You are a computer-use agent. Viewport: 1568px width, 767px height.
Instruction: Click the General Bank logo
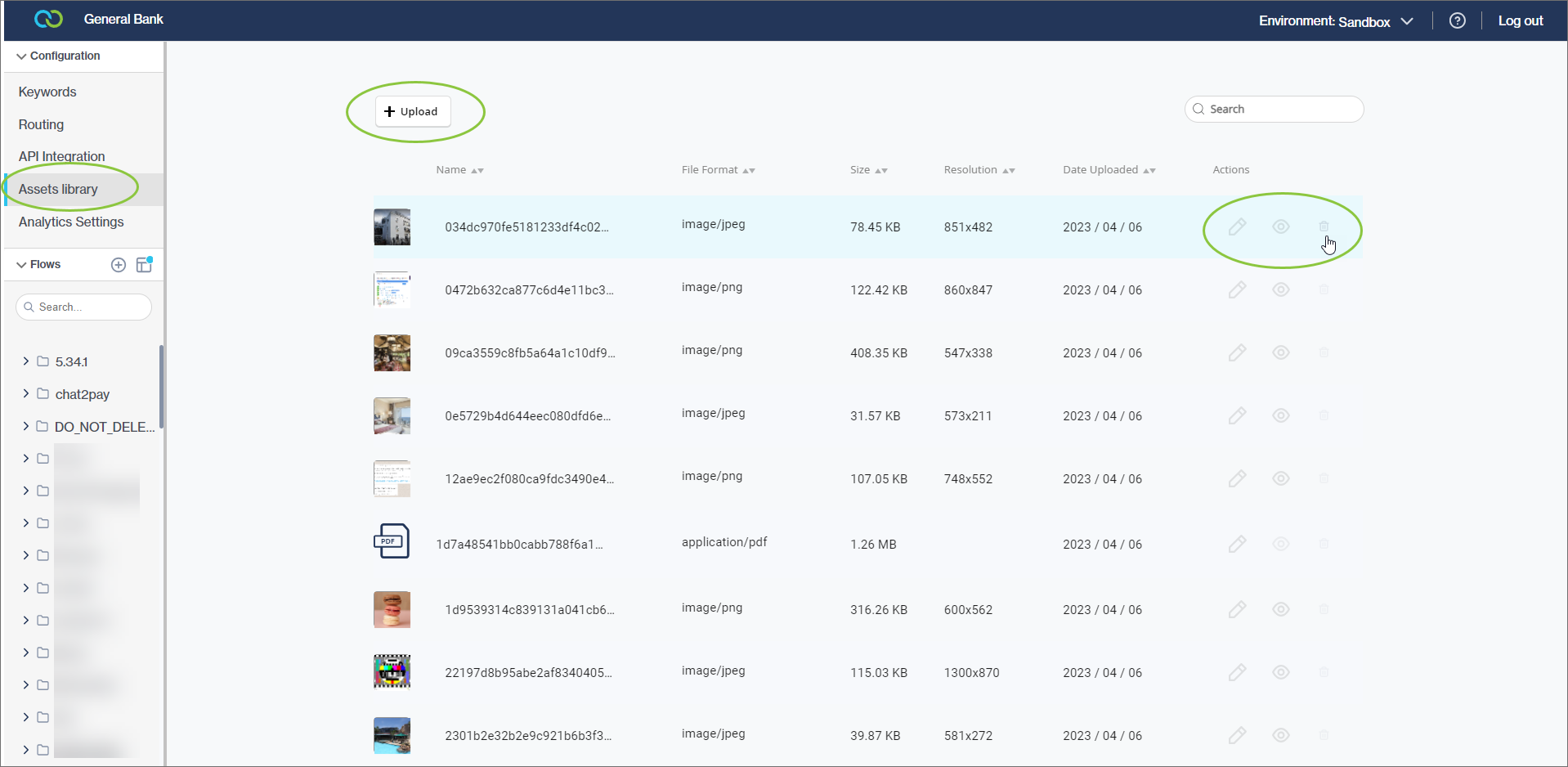pyautogui.click(x=48, y=19)
